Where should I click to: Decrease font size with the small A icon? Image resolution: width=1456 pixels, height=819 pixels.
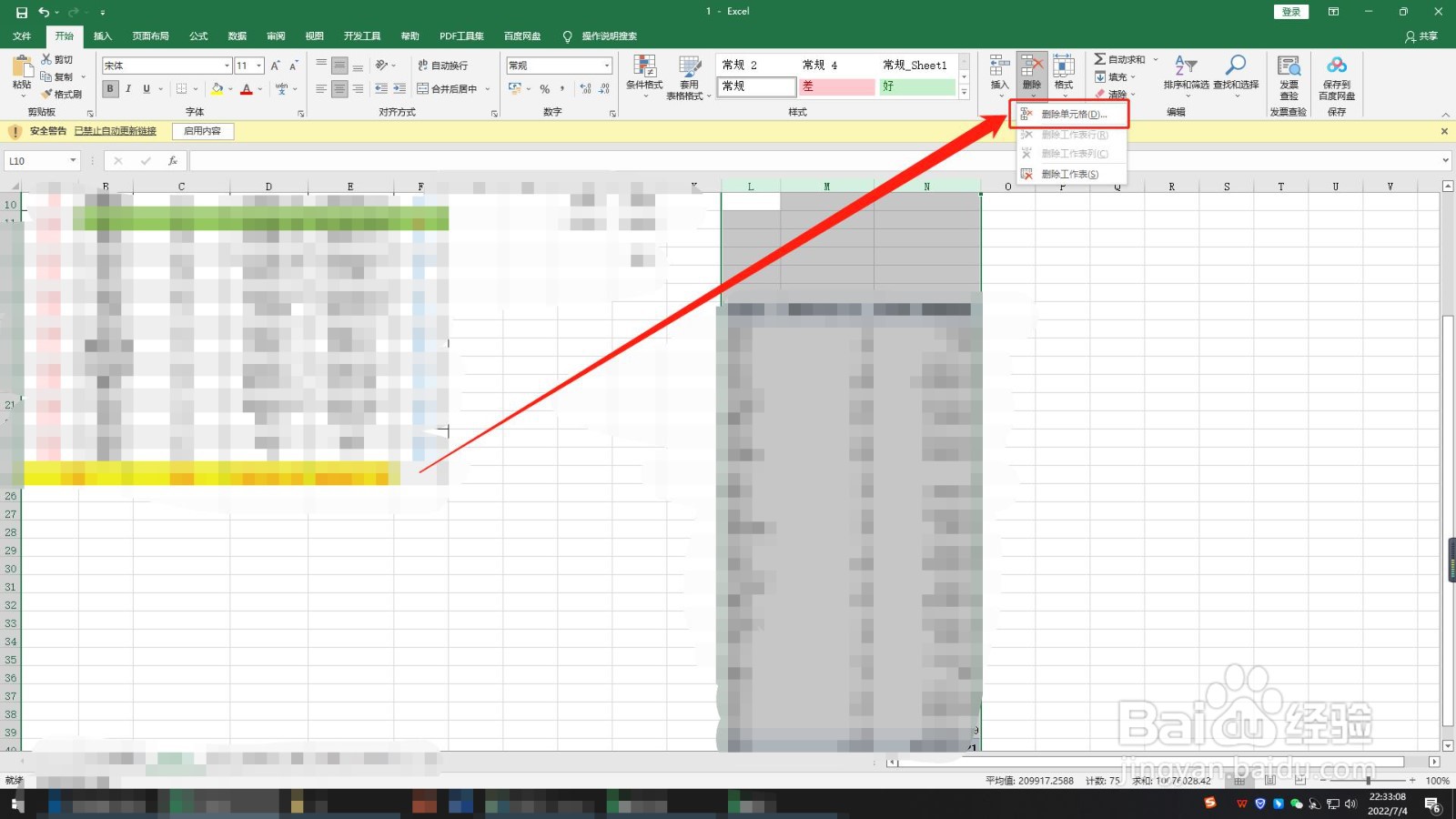click(293, 66)
